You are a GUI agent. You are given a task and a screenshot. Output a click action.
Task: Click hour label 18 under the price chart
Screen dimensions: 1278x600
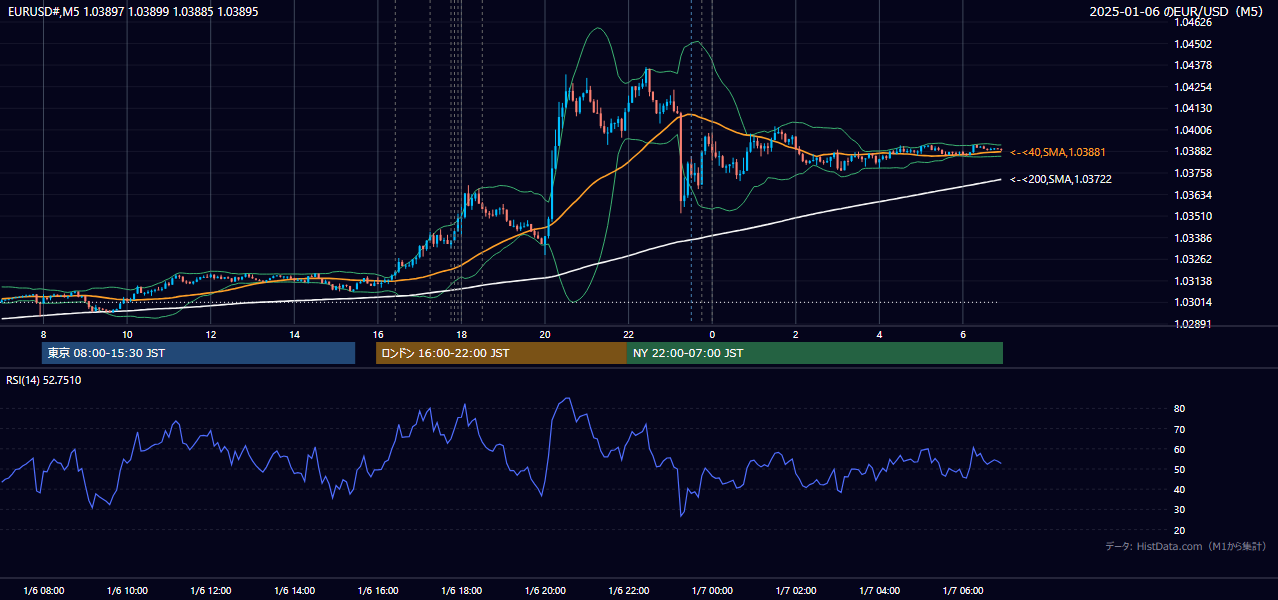click(x=461, y=334)
